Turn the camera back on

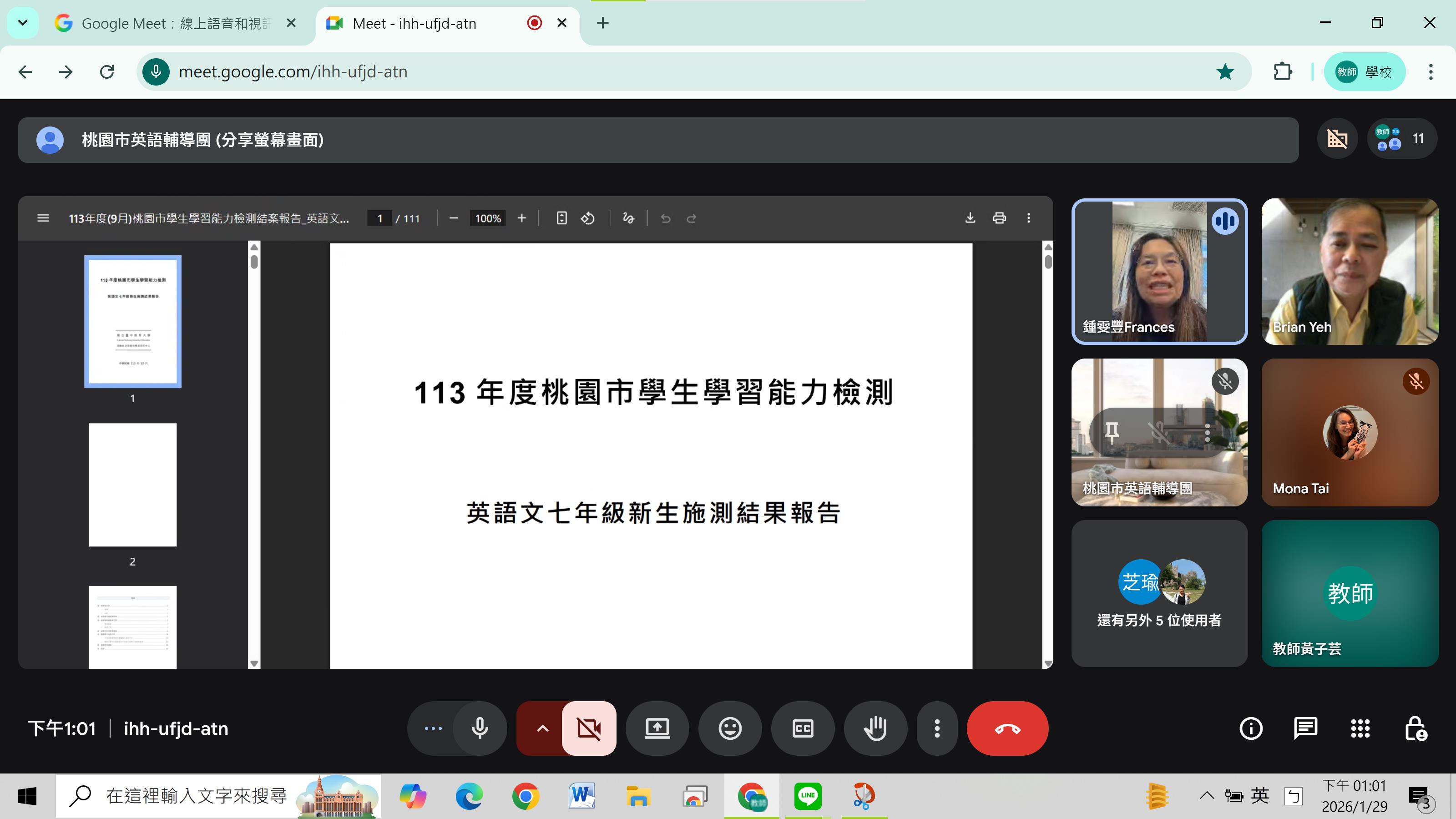tap(589, 728)
